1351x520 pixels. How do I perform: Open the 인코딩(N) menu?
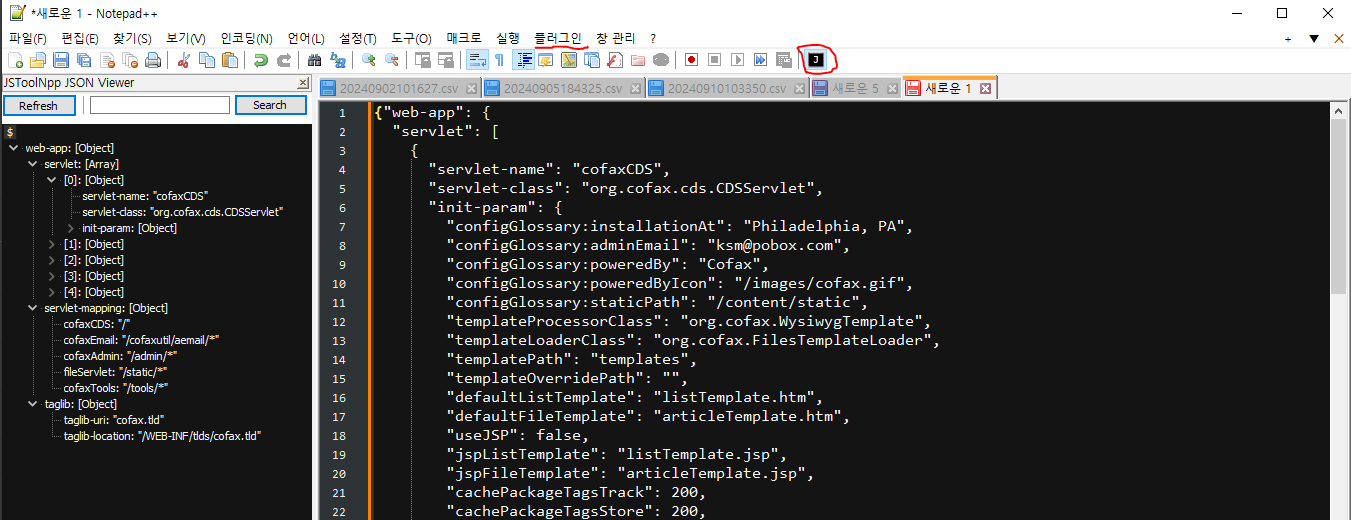point(246,38)
